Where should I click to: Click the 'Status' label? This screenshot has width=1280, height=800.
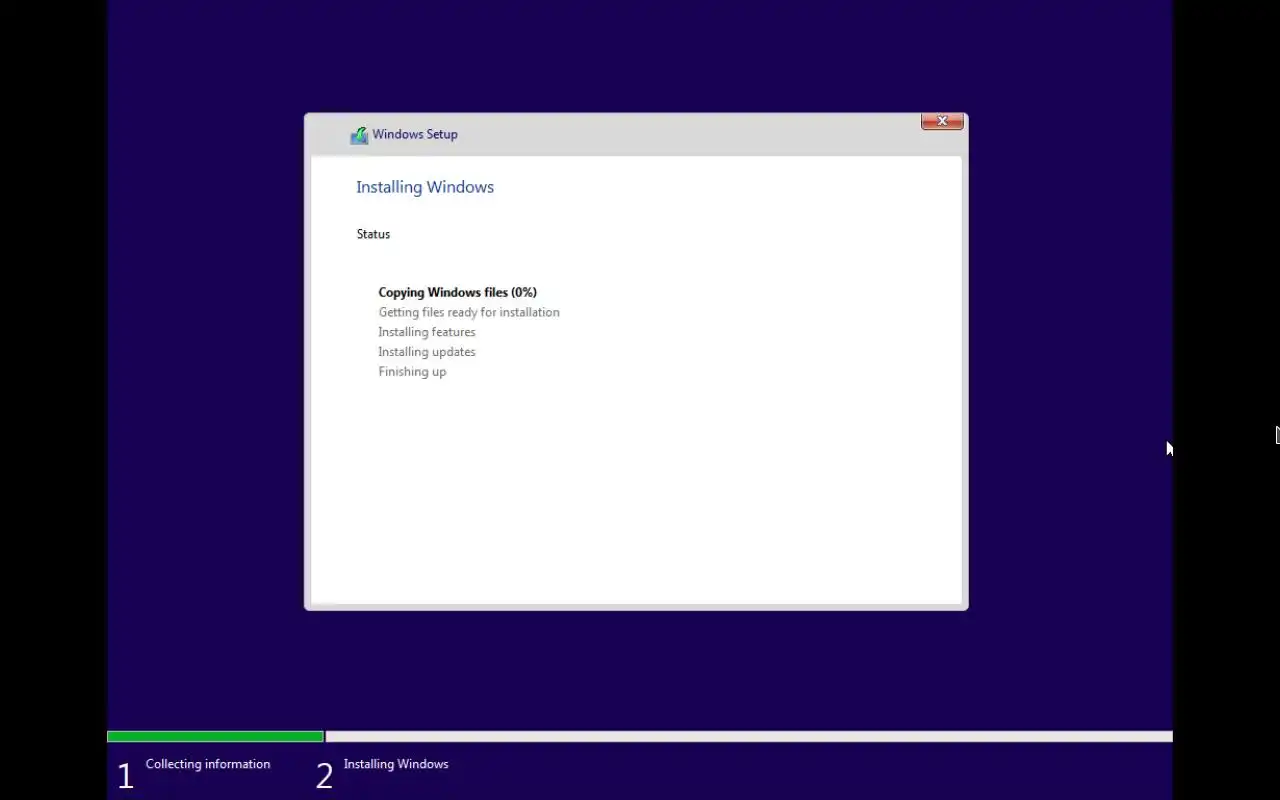[x=373, y=234]
